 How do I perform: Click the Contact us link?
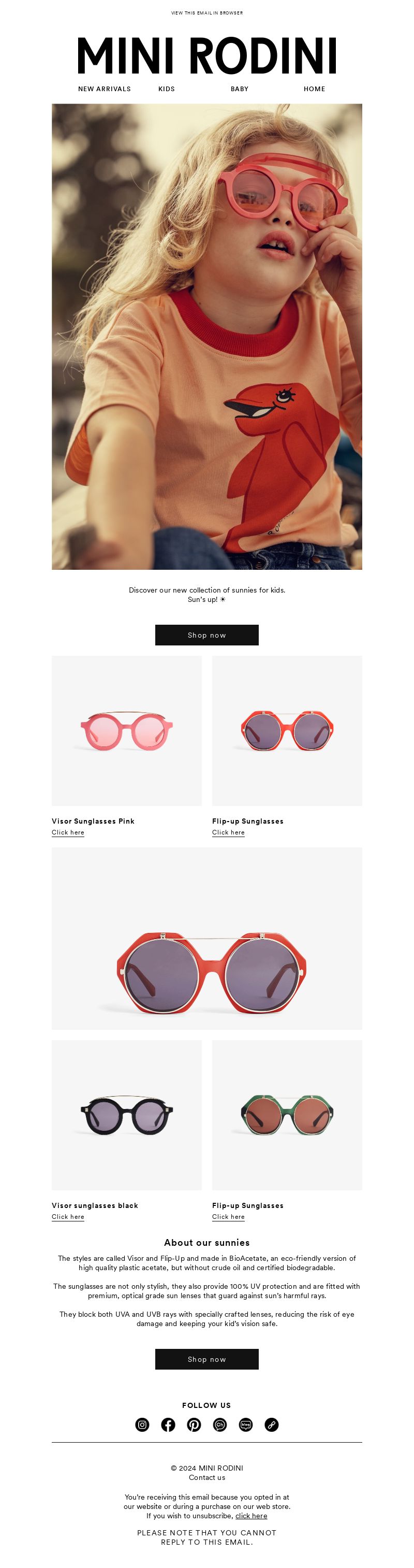206,1477
